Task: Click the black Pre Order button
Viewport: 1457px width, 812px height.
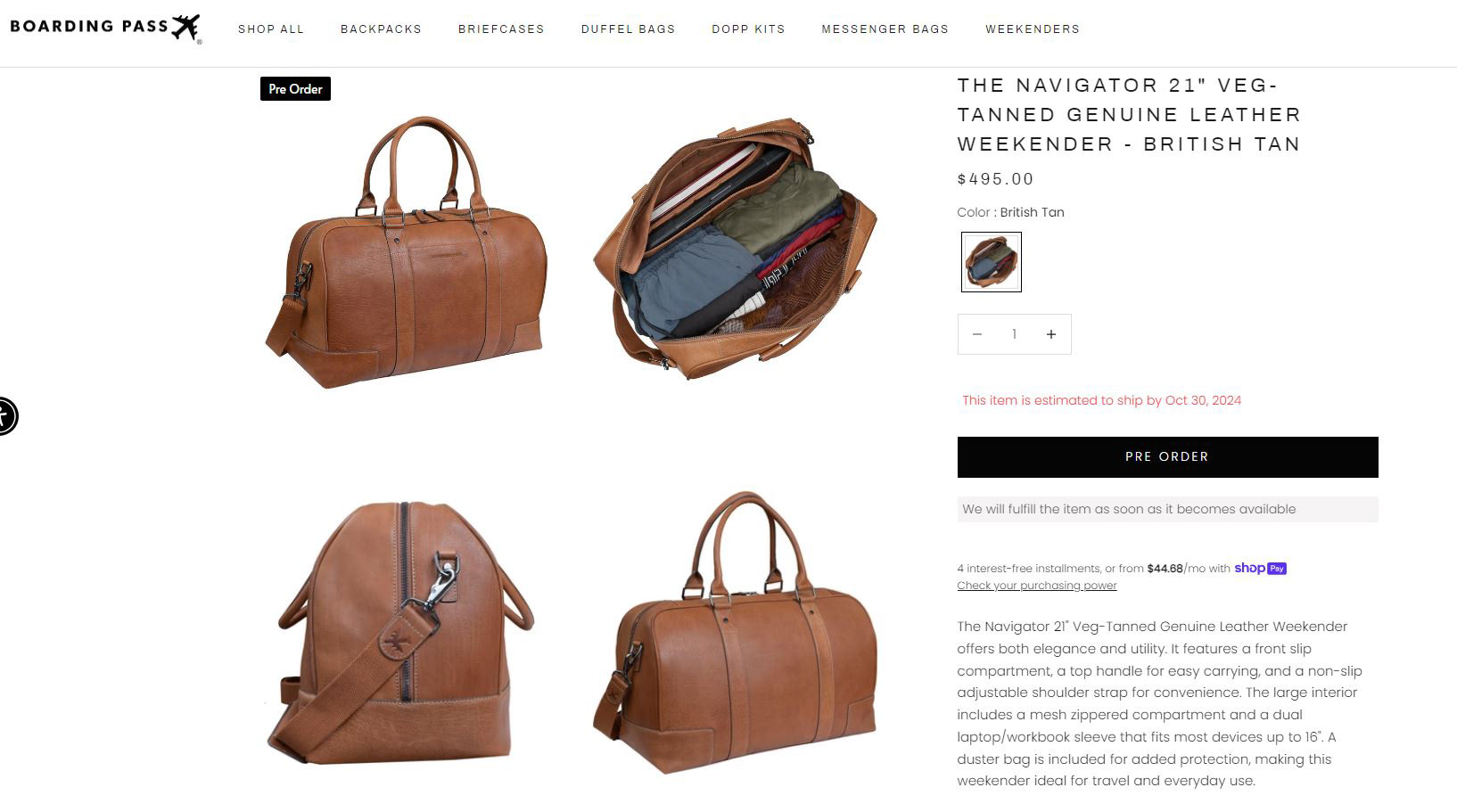Action: 1167,457
